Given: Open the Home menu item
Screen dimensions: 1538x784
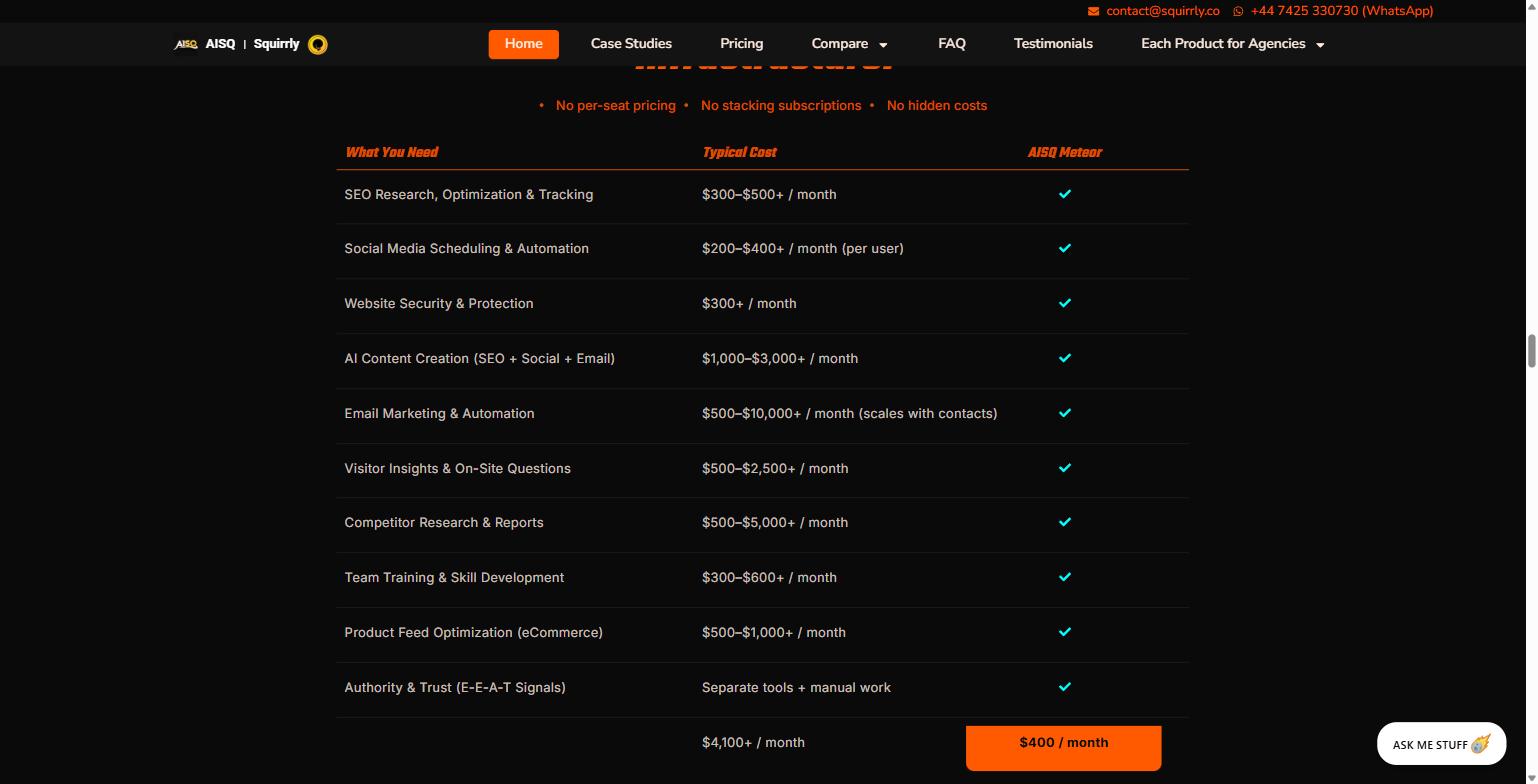Looking at the screenshot, I should (524, 44).
